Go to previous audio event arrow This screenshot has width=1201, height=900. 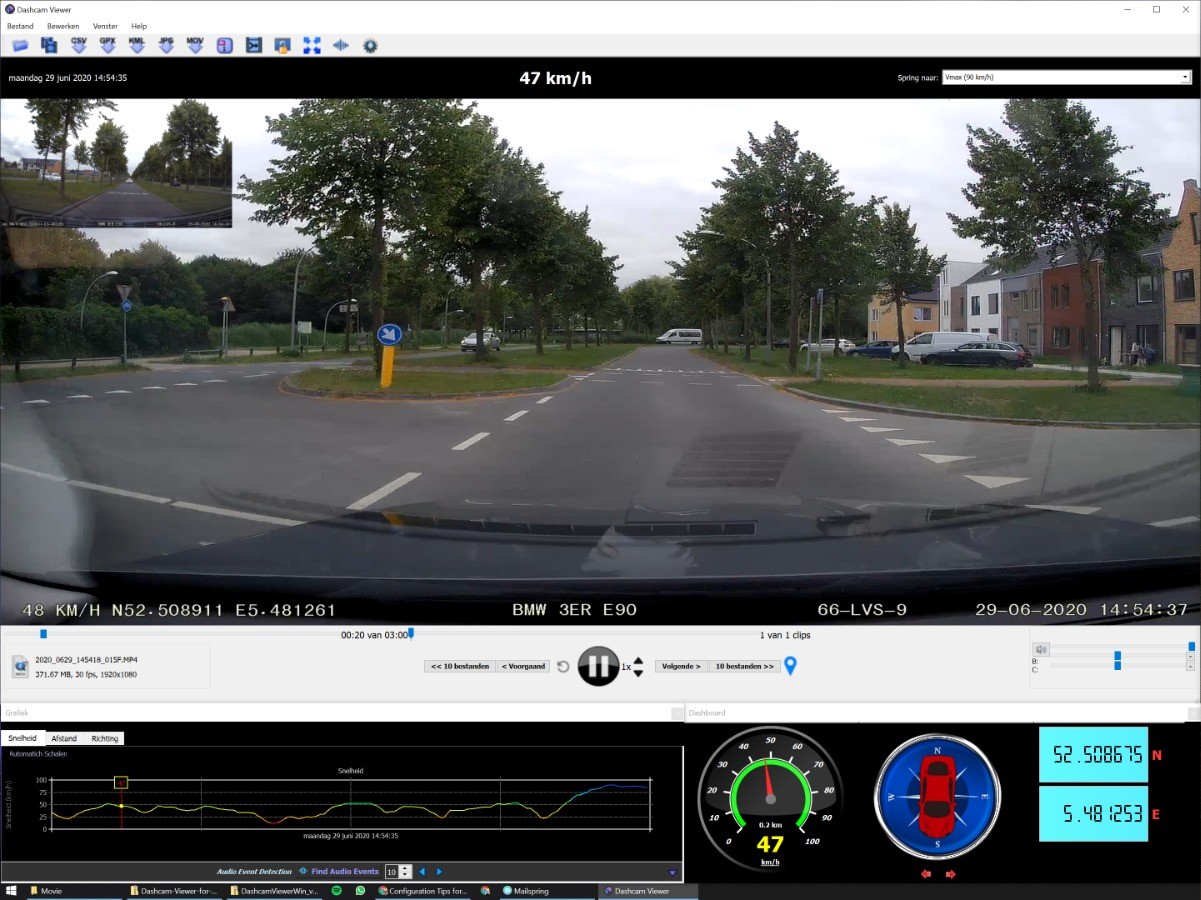point(422,872)
